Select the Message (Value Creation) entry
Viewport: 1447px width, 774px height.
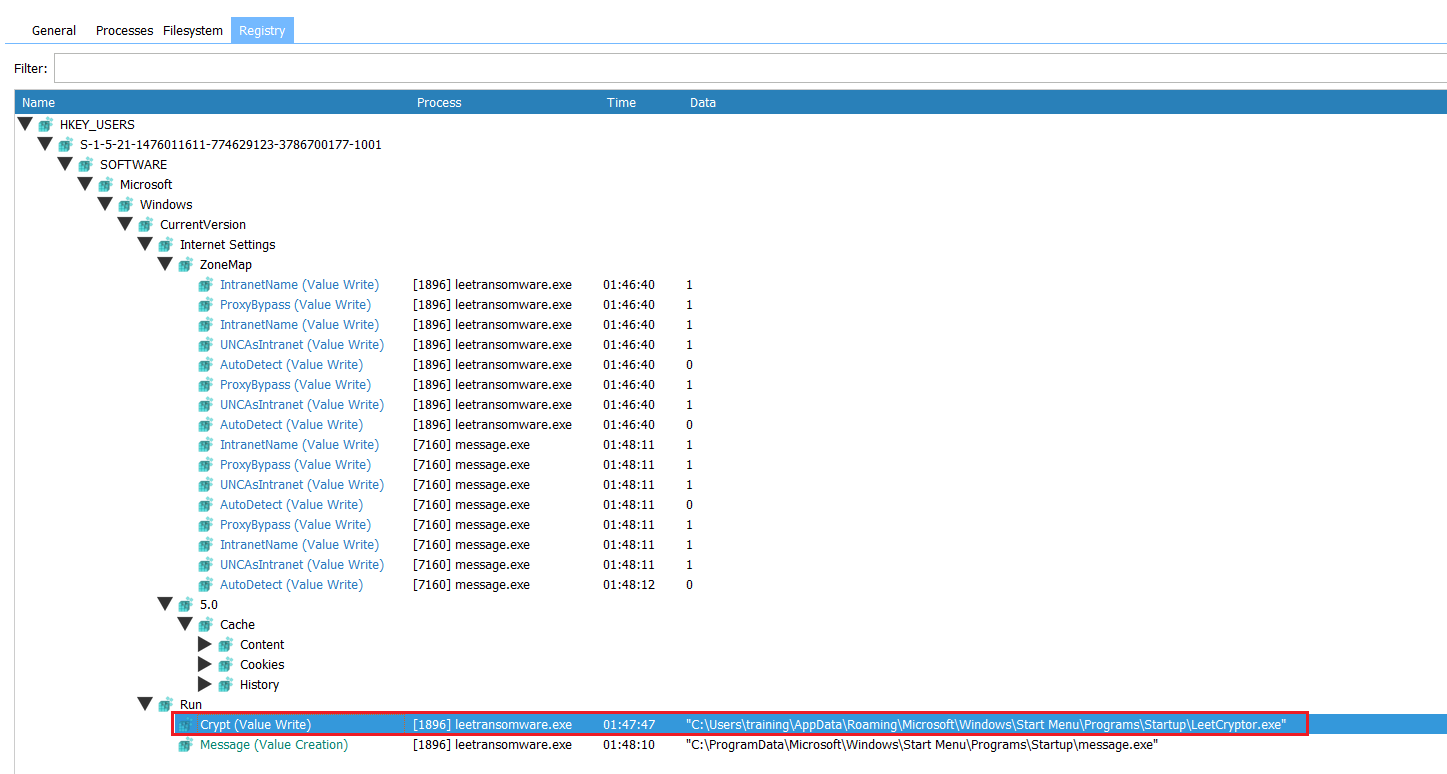coord(274,744)
